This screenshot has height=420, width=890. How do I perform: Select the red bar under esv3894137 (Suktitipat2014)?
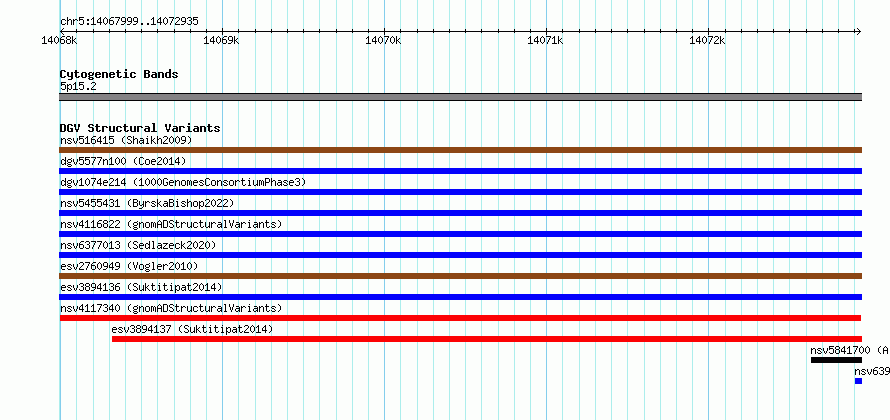(x=486, y=339)
